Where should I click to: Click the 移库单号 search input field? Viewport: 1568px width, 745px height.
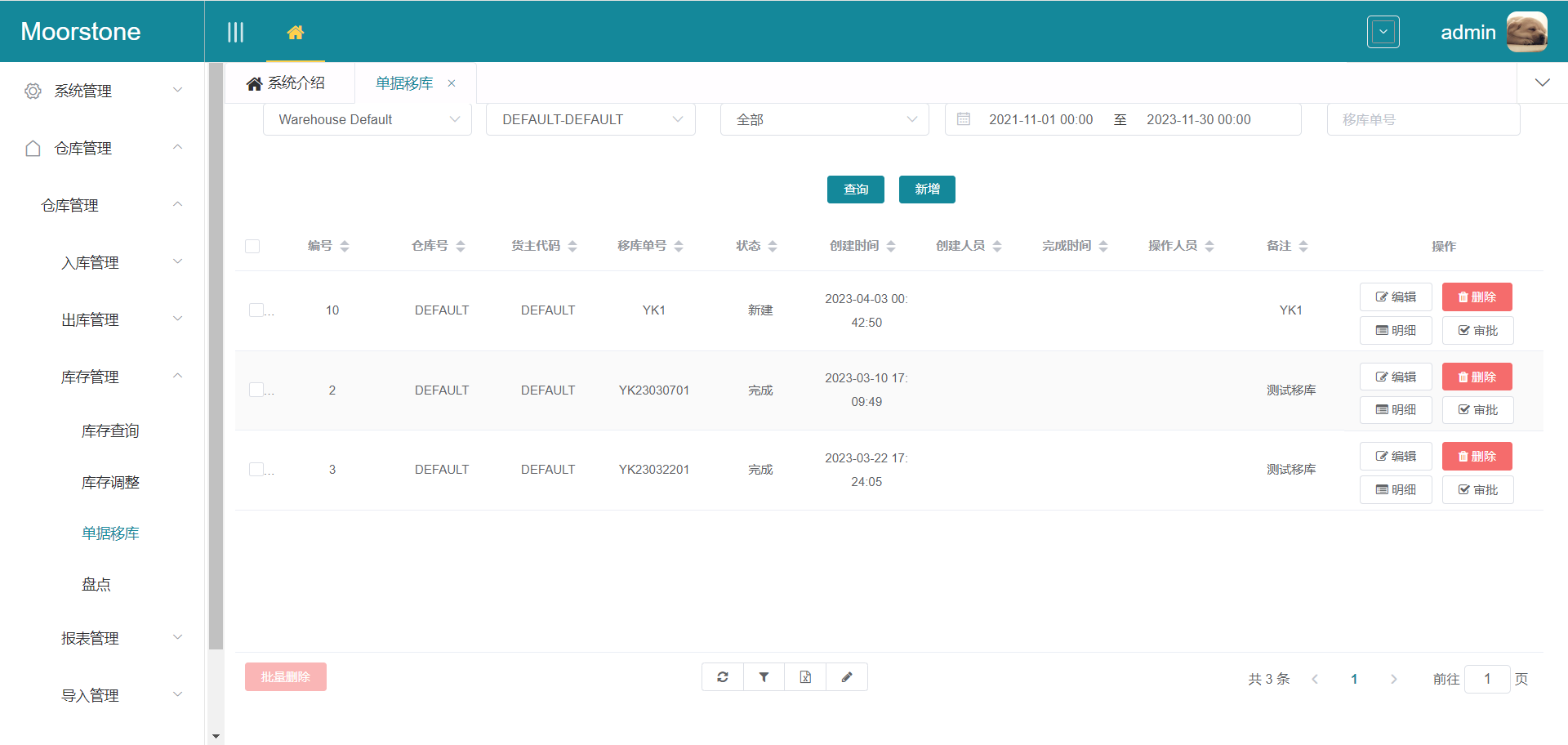pyautogui.click(x=1423, y=119)
